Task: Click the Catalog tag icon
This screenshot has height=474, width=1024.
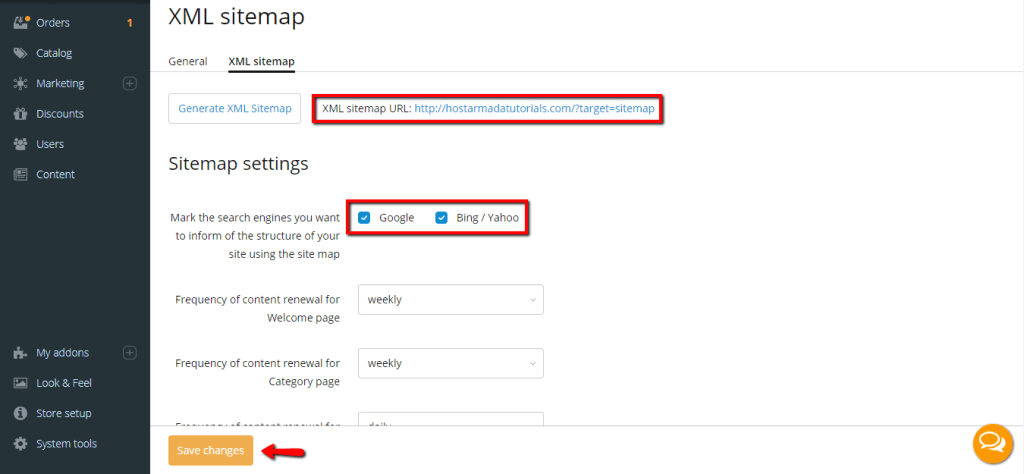Action: (x=20, y=53)
